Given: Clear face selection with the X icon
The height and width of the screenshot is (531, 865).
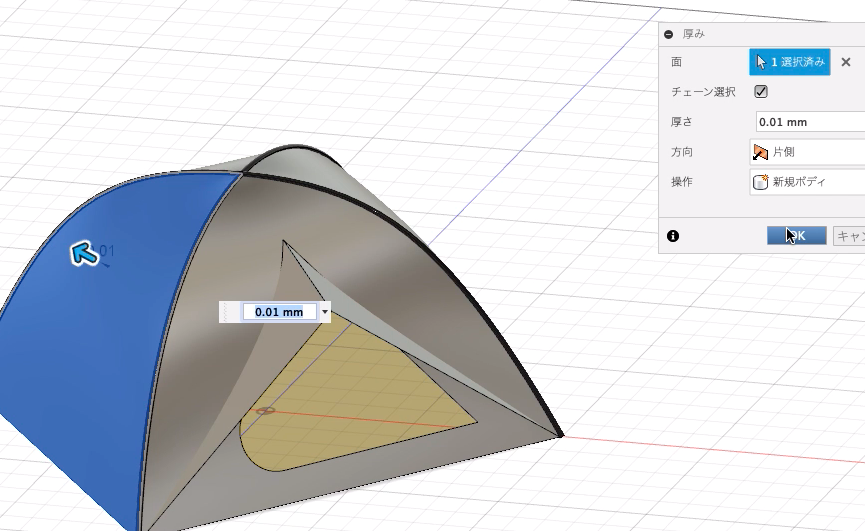Looking at the screenshot, I should point(846,62).
